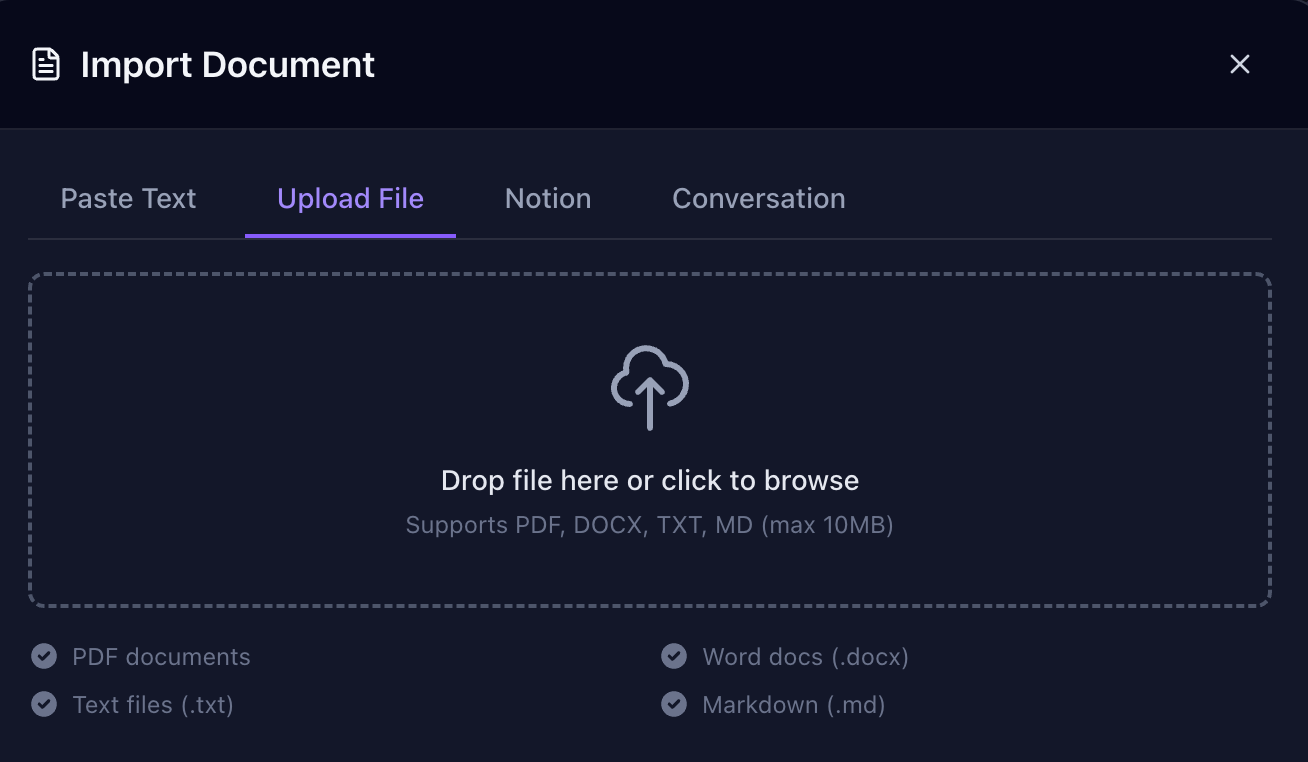Click the checkmark icon beside PDF documents
This screenshot has height=762, width=1308.
coord(43,656)
